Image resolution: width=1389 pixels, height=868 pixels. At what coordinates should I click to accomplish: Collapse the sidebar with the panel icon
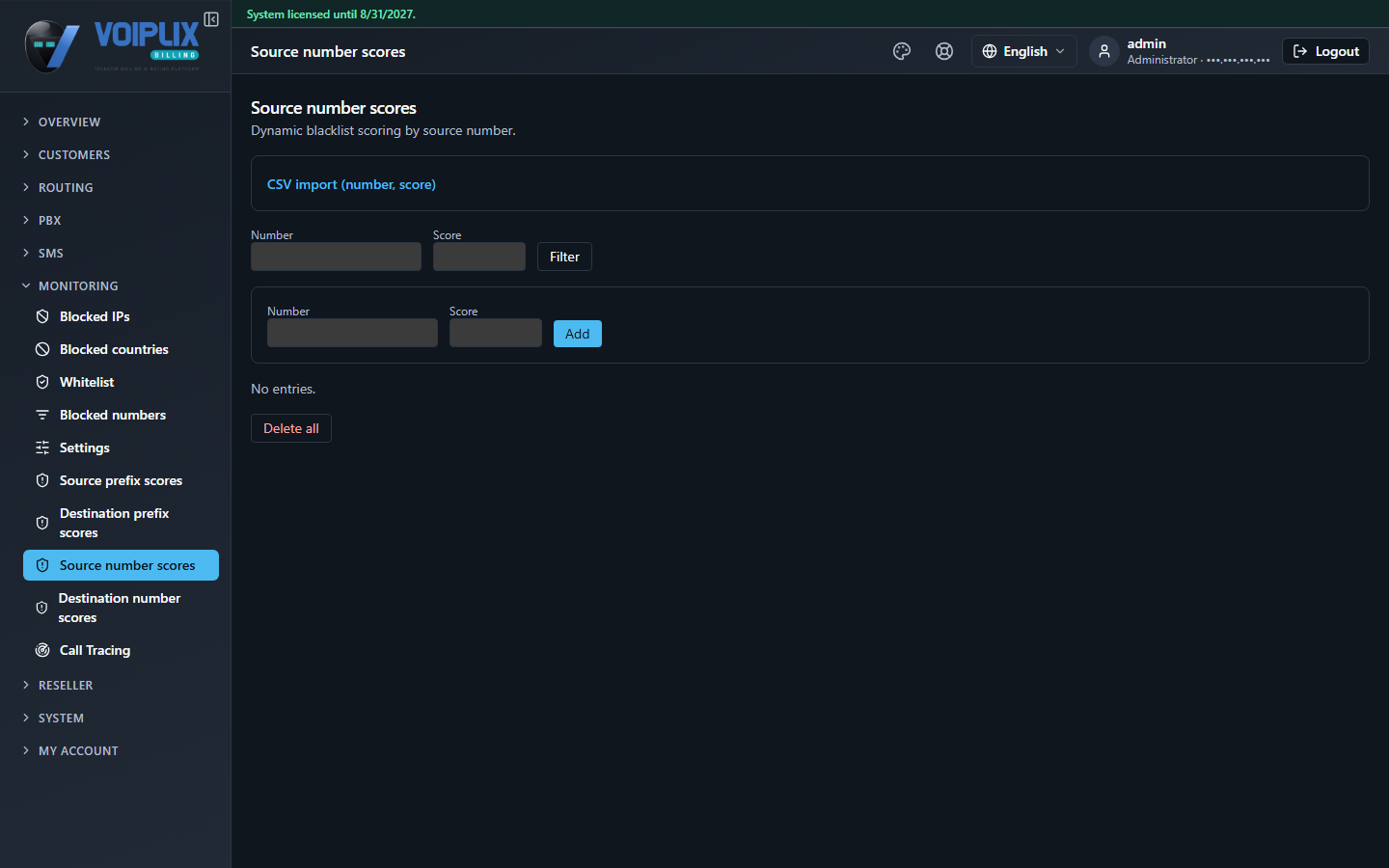[211, 19]
